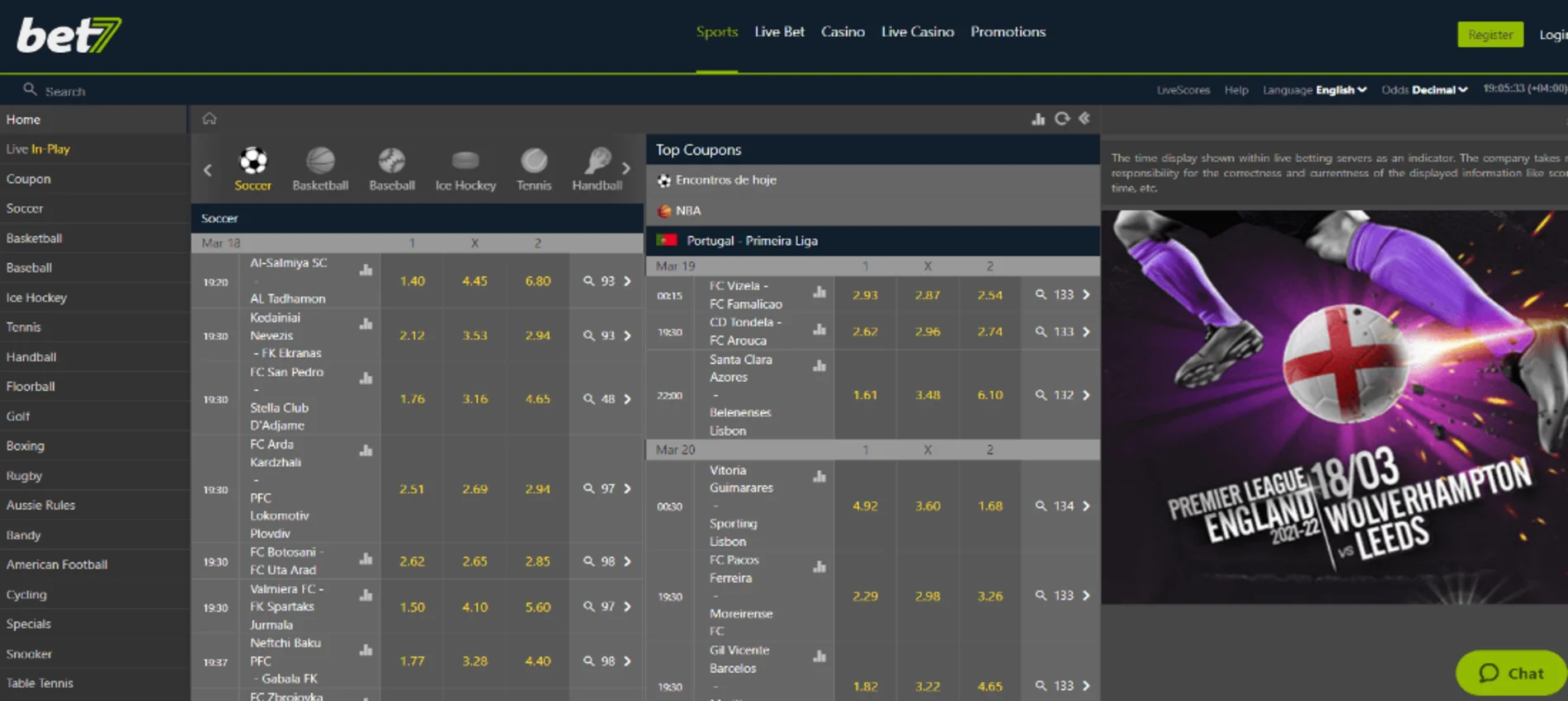Screen dimensions: 1568x701
Task: Open Coupon in sidebar
Action: 94,179
